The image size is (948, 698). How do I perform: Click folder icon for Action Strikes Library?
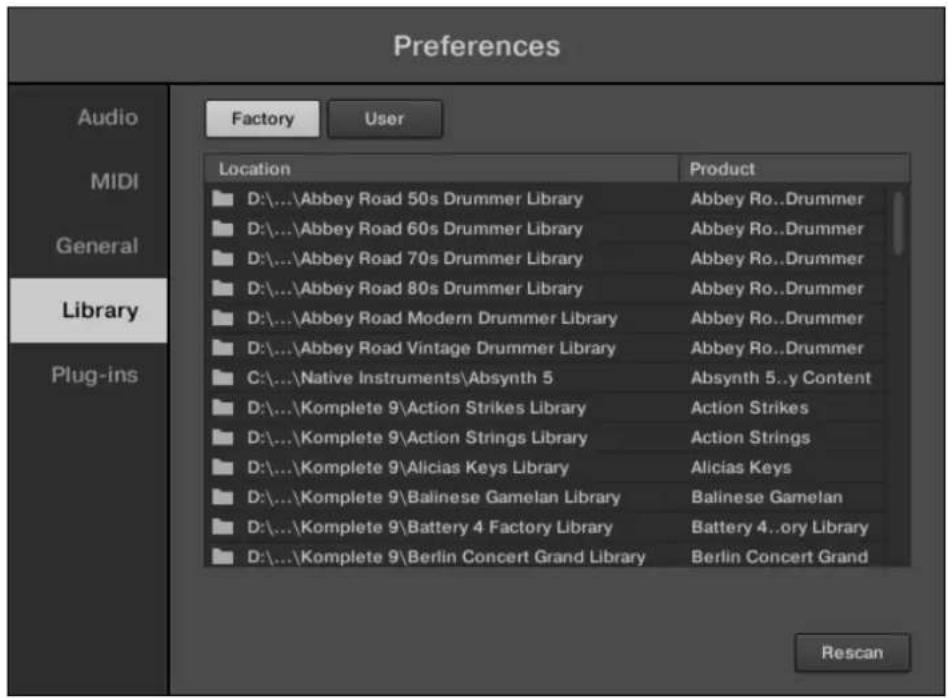[222, 407]
